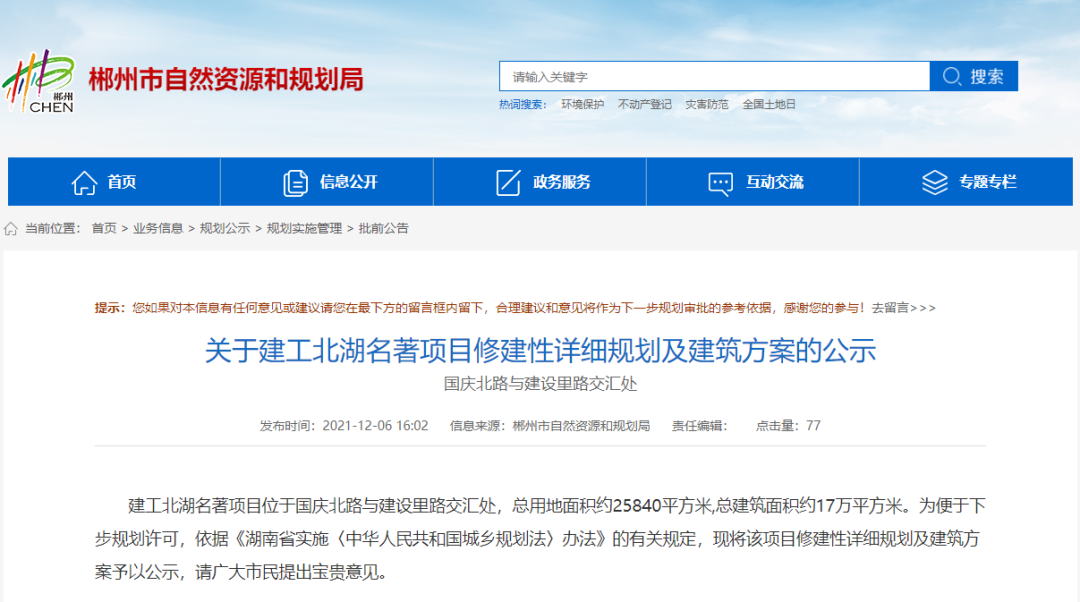Click the 环境保护 hot search keyword
Viewport: 1080px width, 602px height.
(586, 104)
